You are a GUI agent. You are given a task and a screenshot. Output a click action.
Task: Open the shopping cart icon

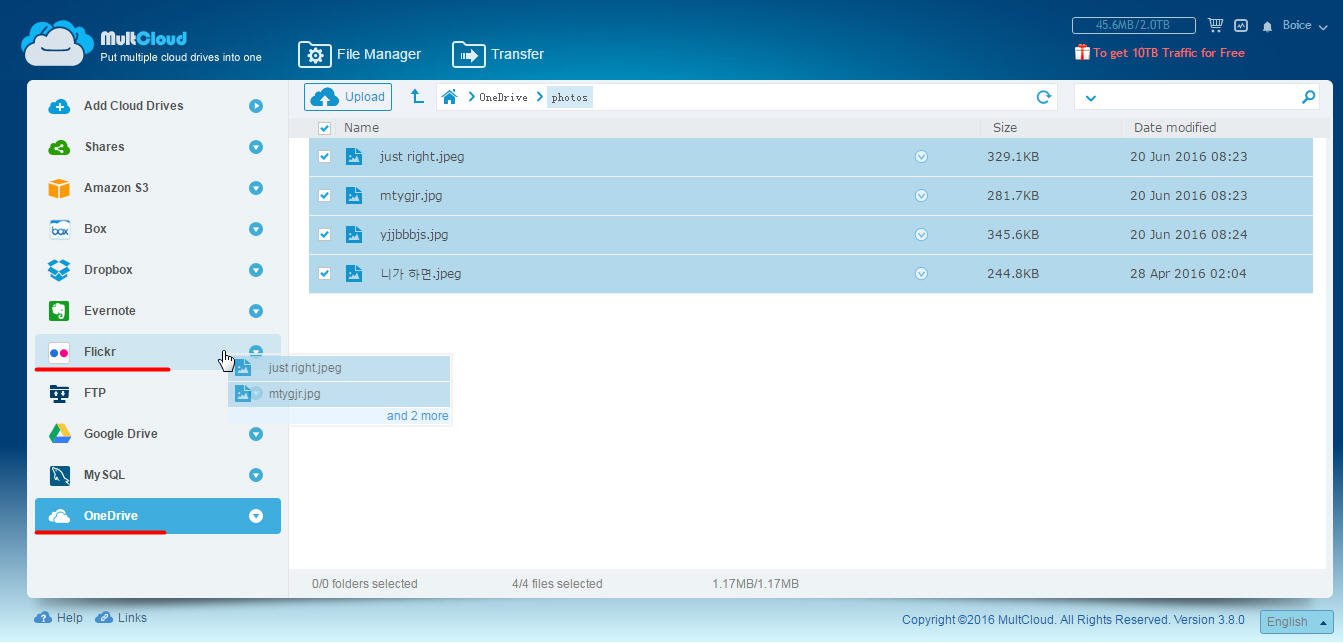point(1215,25)
